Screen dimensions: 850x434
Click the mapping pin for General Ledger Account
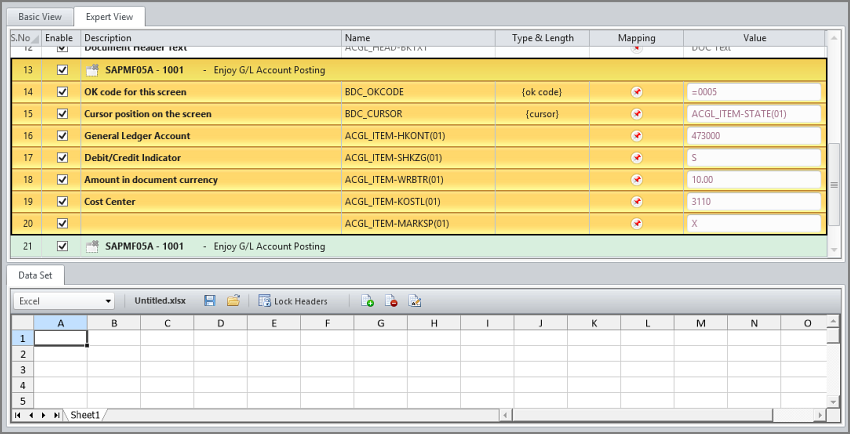point(636,136)
